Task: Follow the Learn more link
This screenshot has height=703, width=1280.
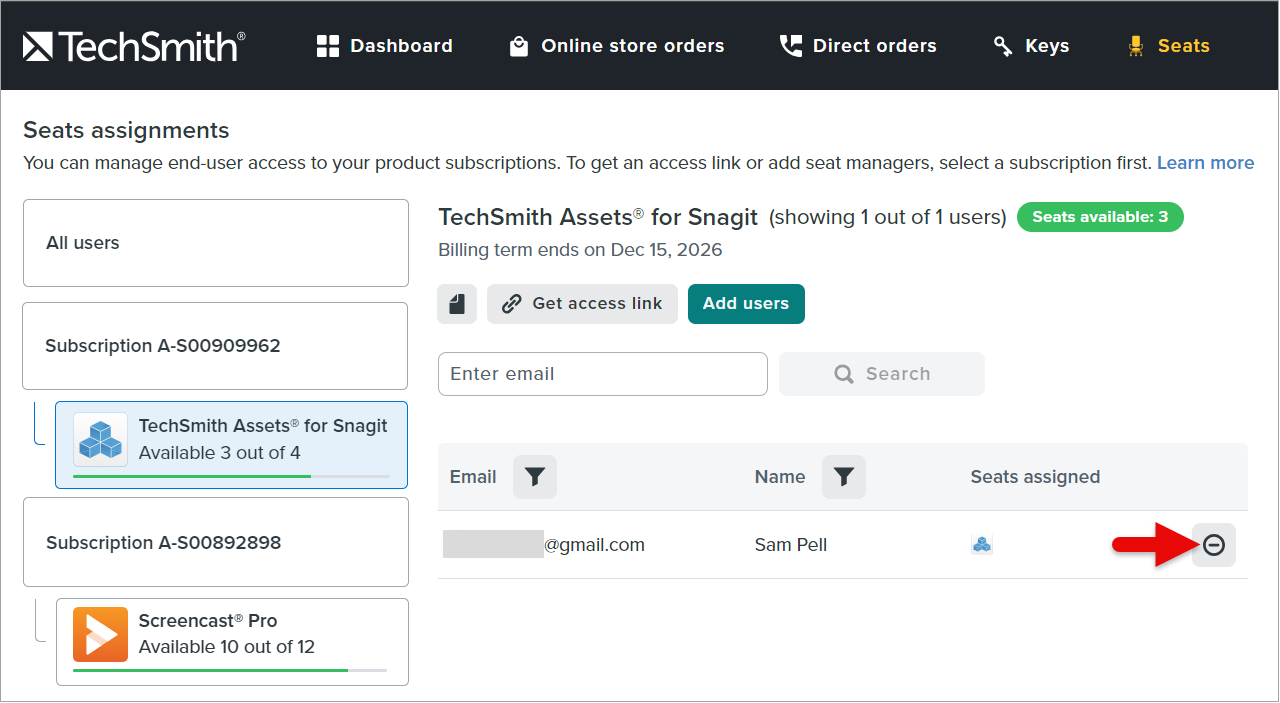Action: pos(1205,163)
